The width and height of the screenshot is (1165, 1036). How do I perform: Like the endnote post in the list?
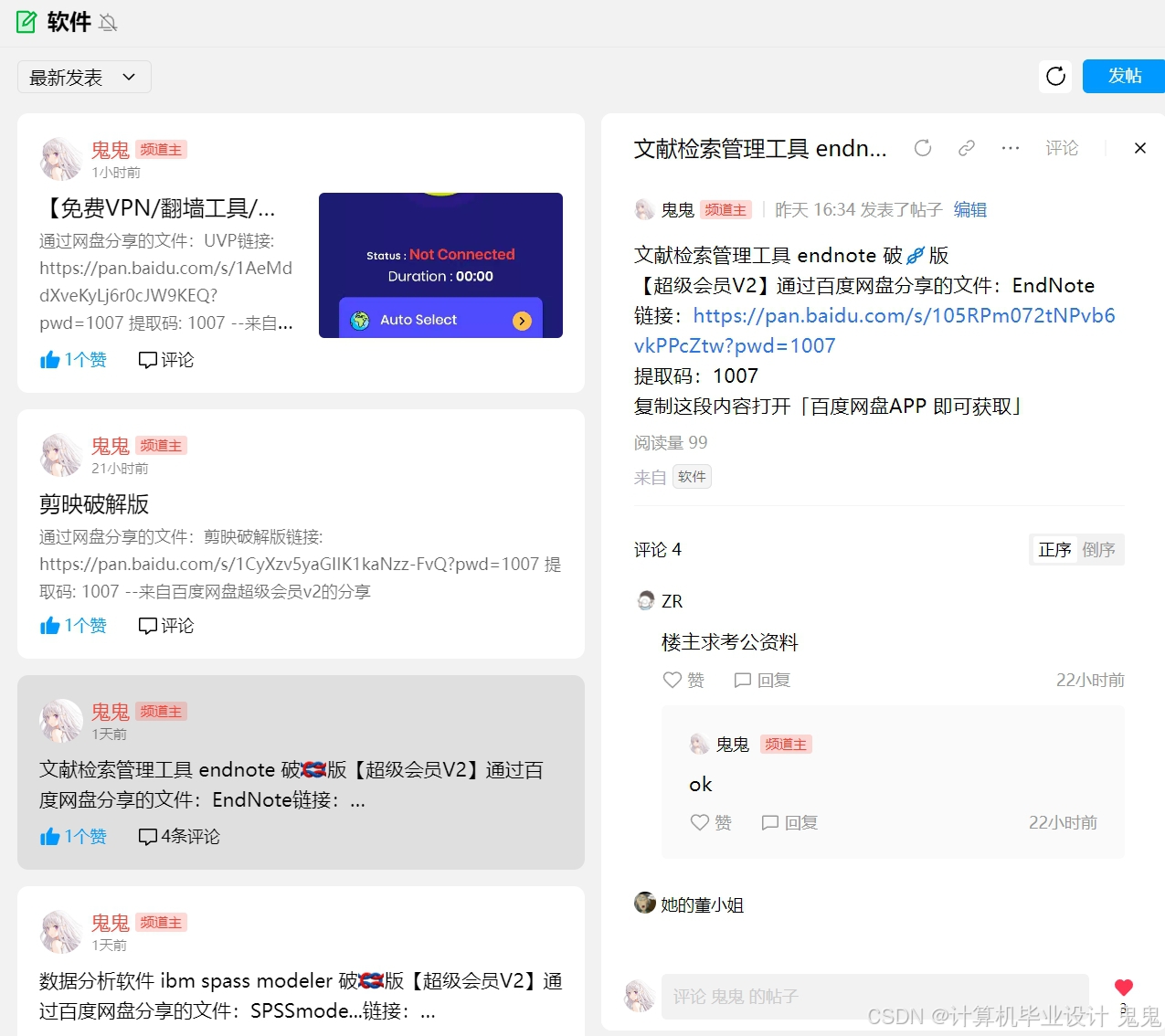coord(73,837)
